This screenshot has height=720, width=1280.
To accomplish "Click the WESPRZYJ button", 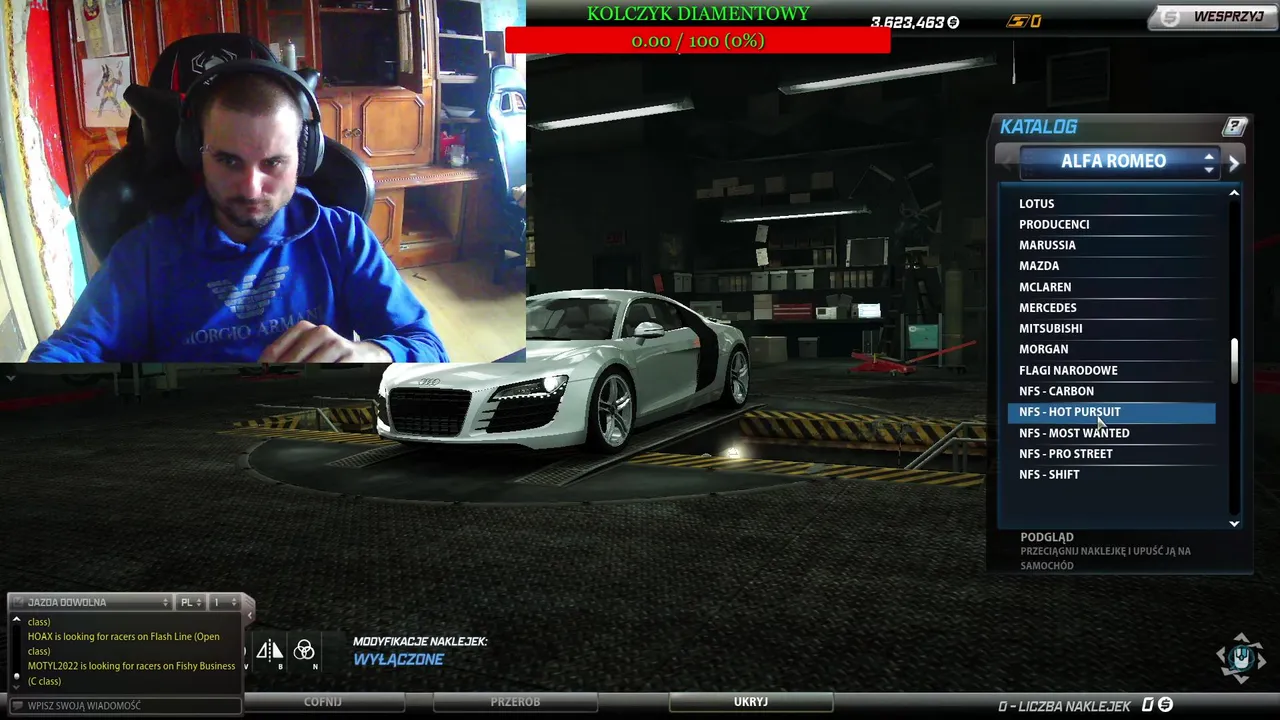I will (1212, 17).
